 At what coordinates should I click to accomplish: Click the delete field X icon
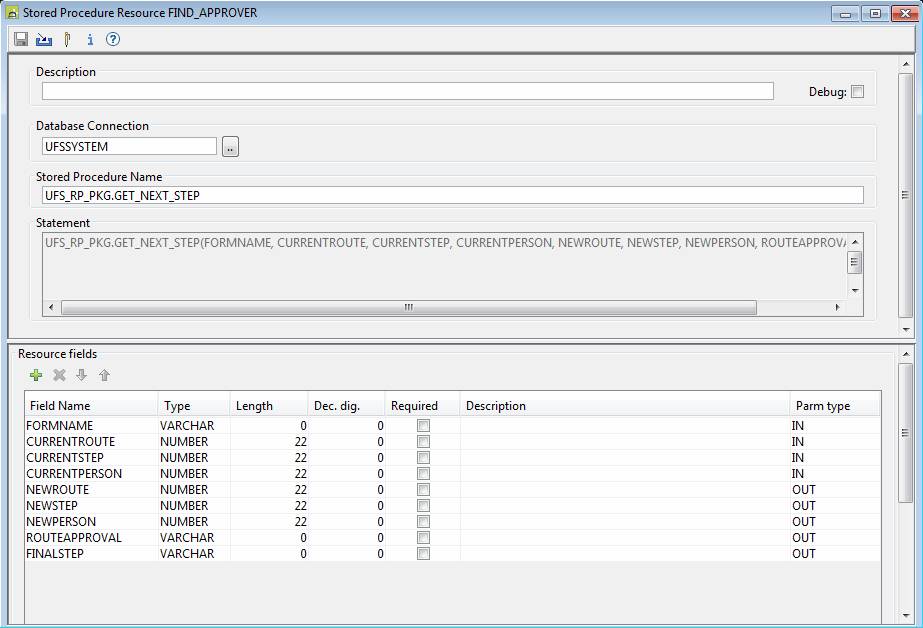[x=59, y=375]
